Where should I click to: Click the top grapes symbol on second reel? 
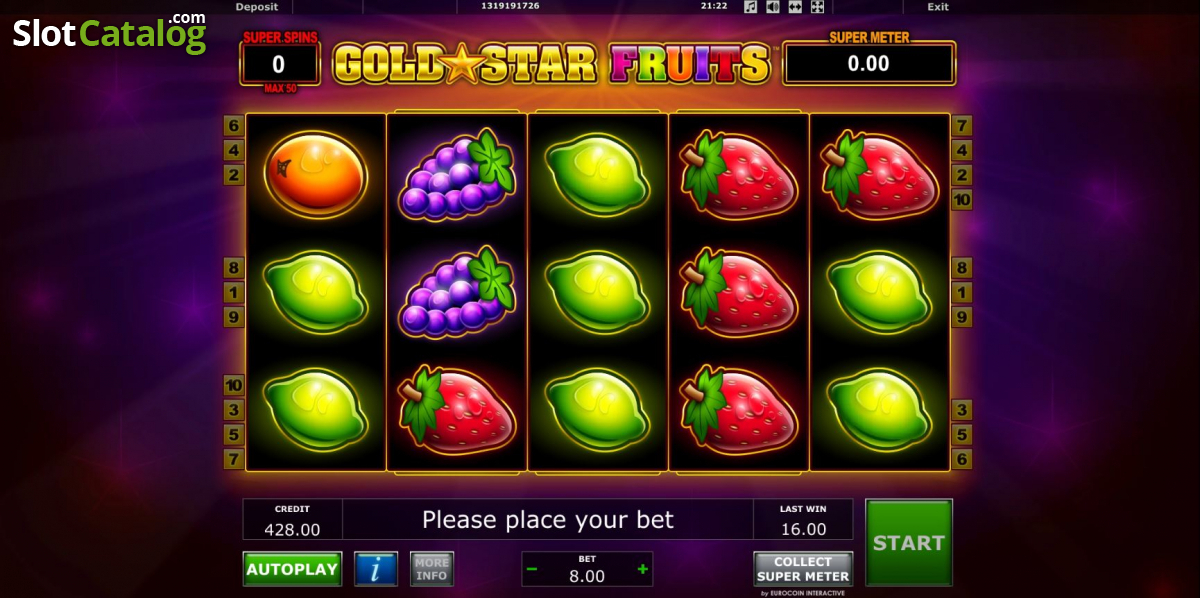tap(457, 174)
